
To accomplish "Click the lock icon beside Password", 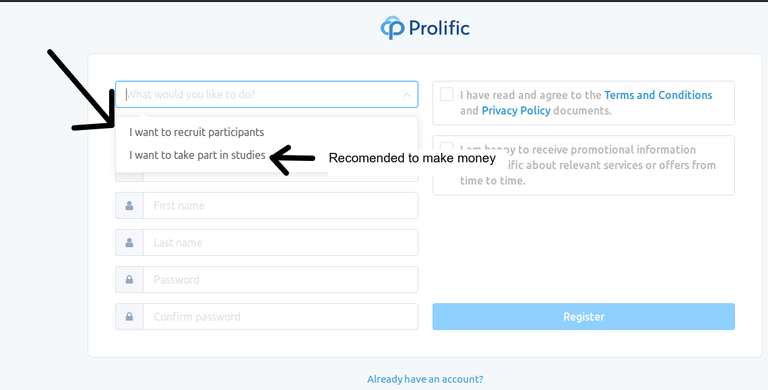I will [129, 280].
